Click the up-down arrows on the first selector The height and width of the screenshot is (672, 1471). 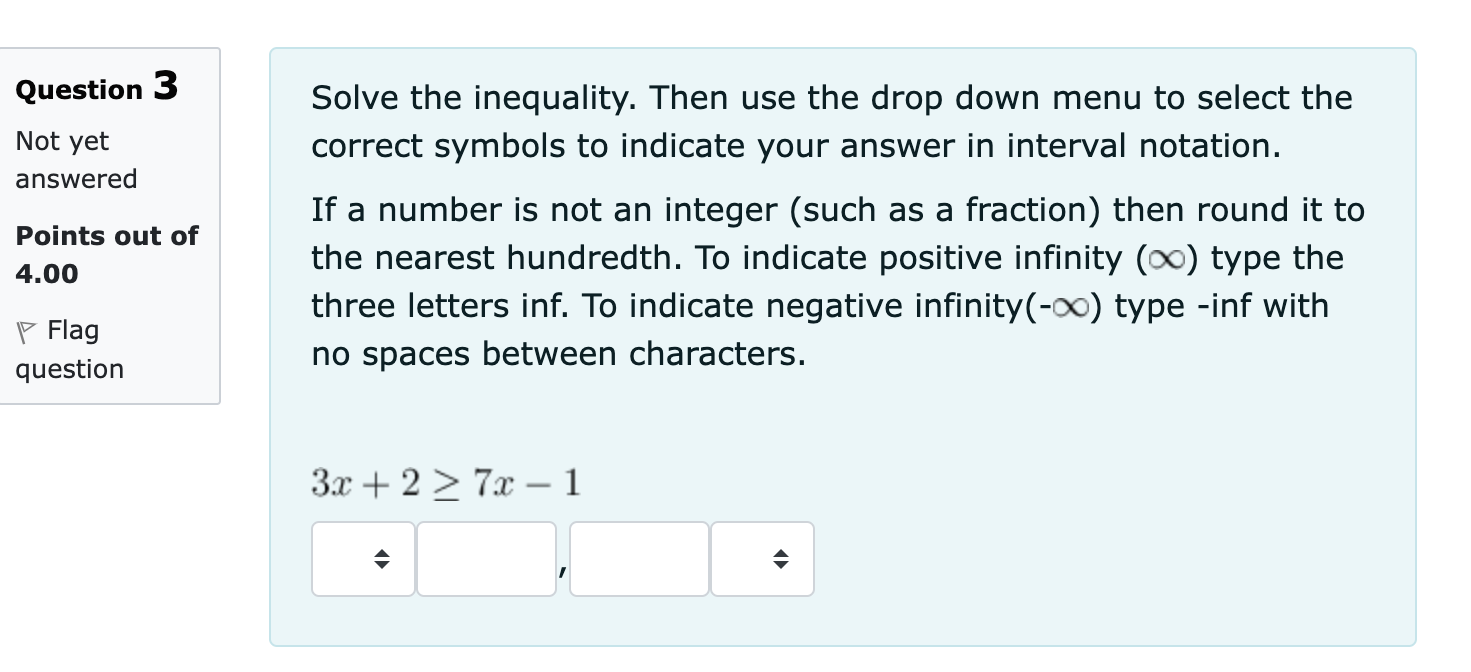(381, 559)
